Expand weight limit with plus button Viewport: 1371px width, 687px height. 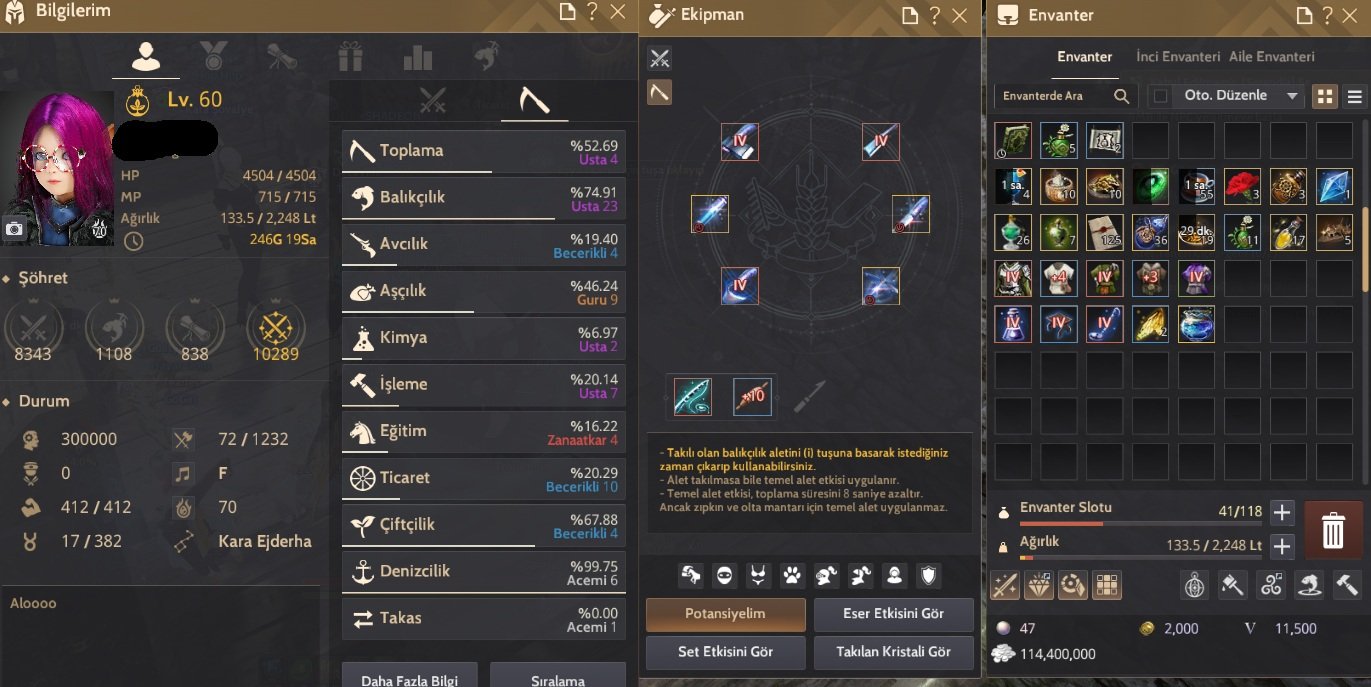pyautogui.click(x=1282, y=547)
